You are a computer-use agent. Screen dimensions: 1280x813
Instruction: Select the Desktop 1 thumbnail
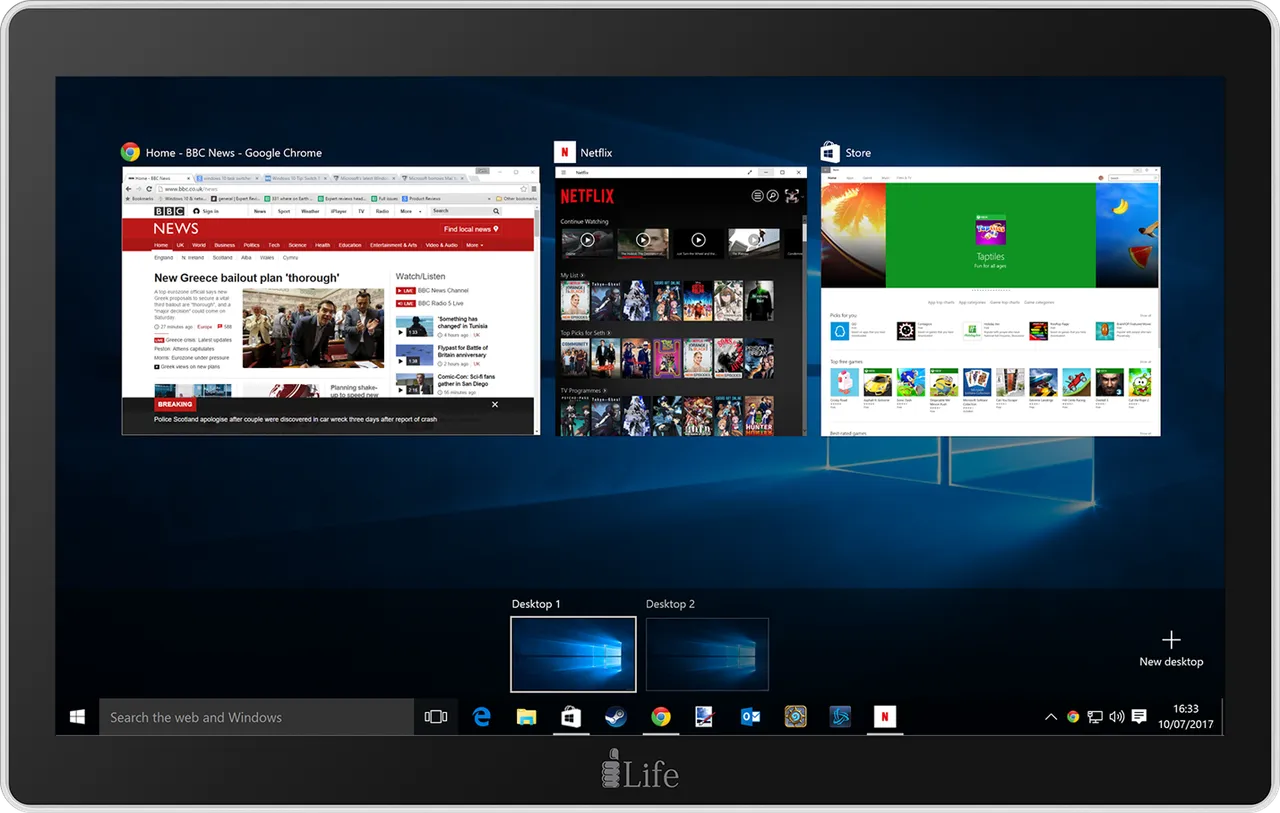tap(573, 654)
